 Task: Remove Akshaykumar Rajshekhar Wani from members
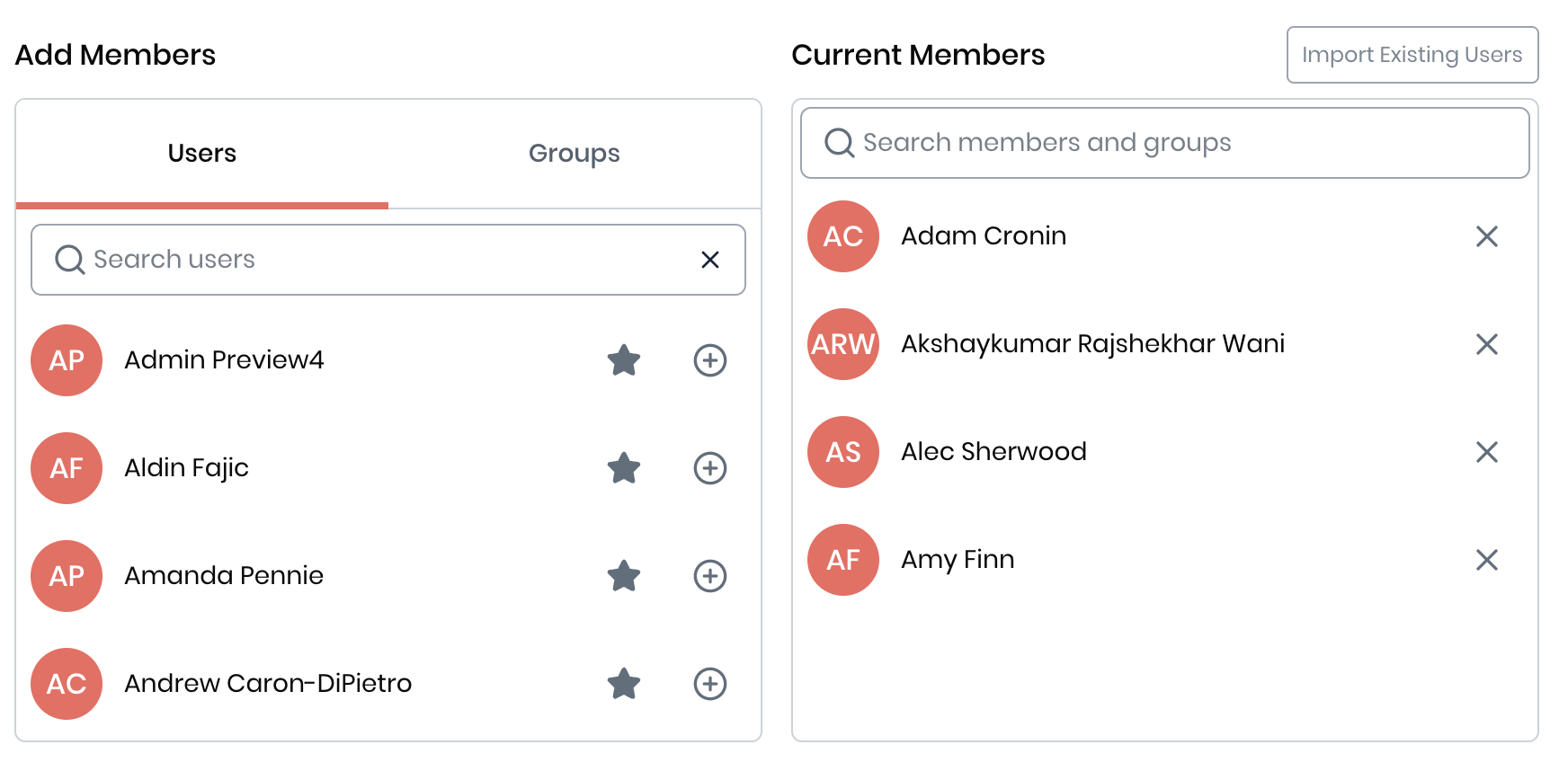pyautogui.click(x=1486, y=344)
